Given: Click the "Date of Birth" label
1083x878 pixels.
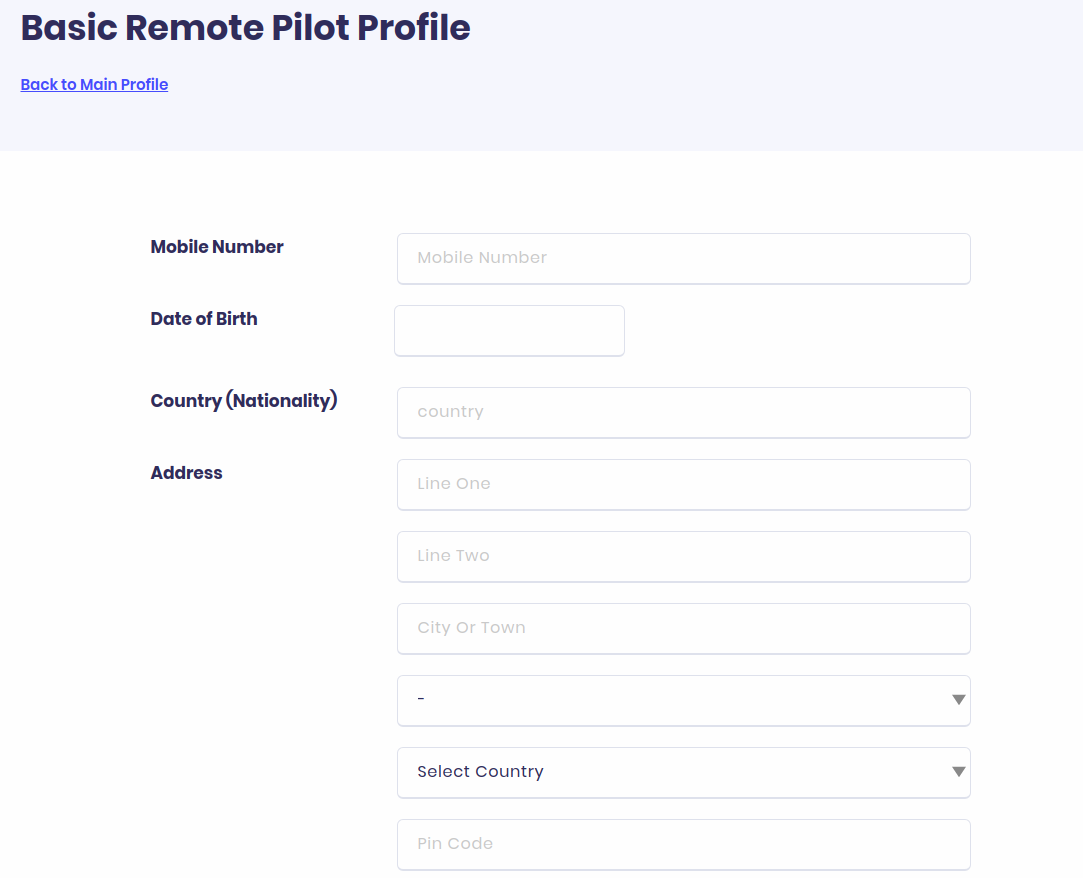Looking at the screenshot, I should click(204, 318).
